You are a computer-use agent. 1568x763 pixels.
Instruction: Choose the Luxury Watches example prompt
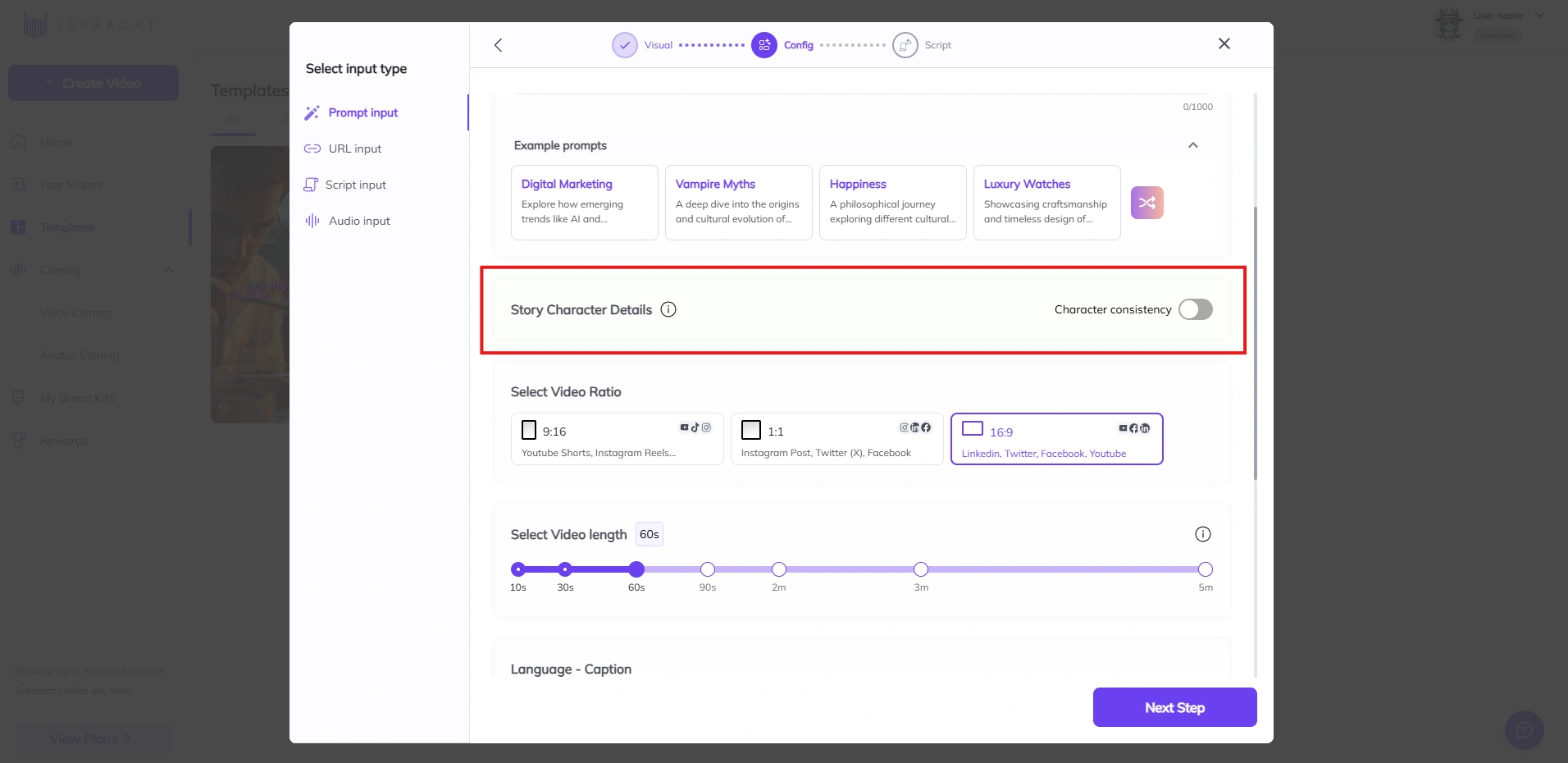pos(1047,203)
